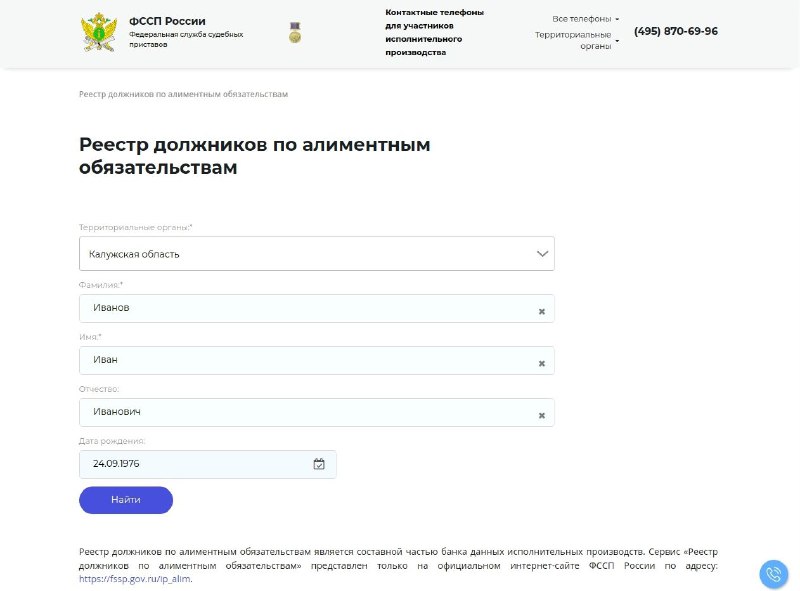Clear the Имя field with the x icon
800x591 pixels.
(x=542, y=363)
